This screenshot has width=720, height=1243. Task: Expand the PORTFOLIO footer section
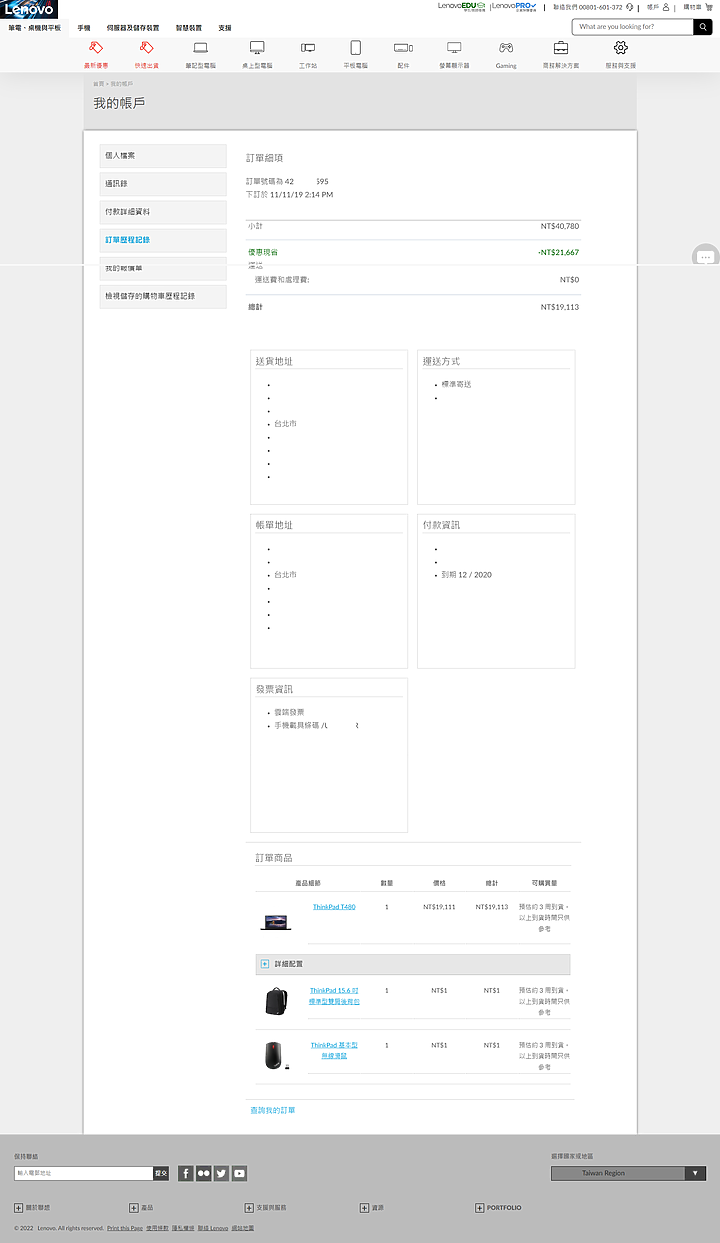coord(479,1208)
